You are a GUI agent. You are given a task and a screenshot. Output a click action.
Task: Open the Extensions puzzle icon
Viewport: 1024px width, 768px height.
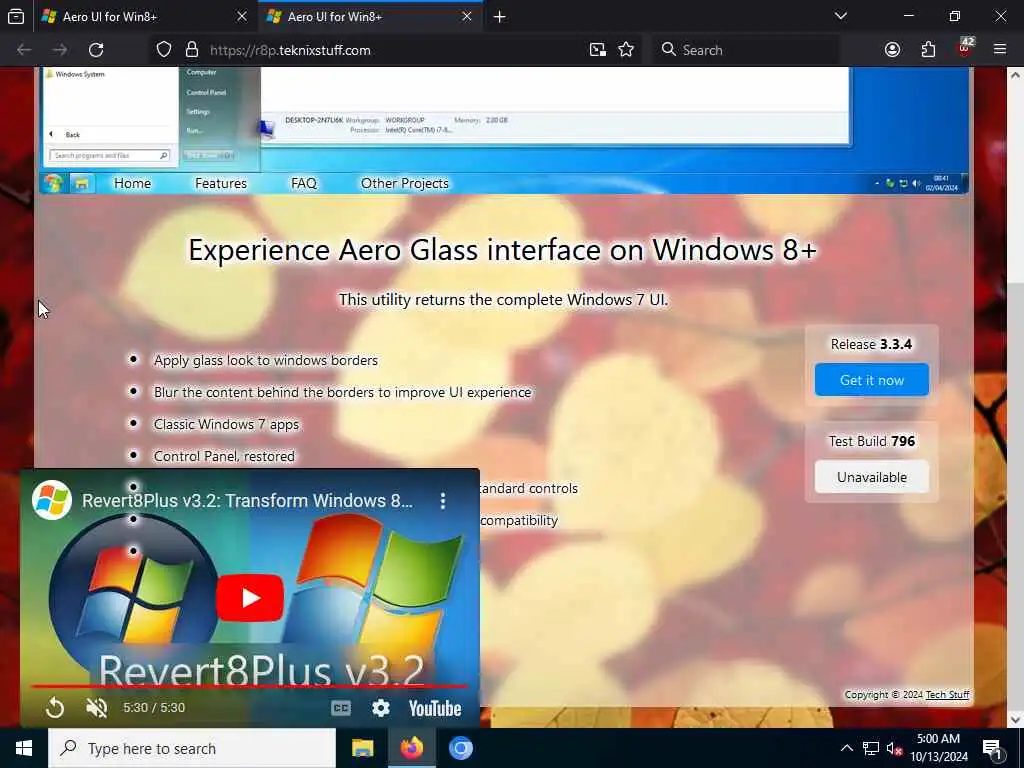pos(928,50)
